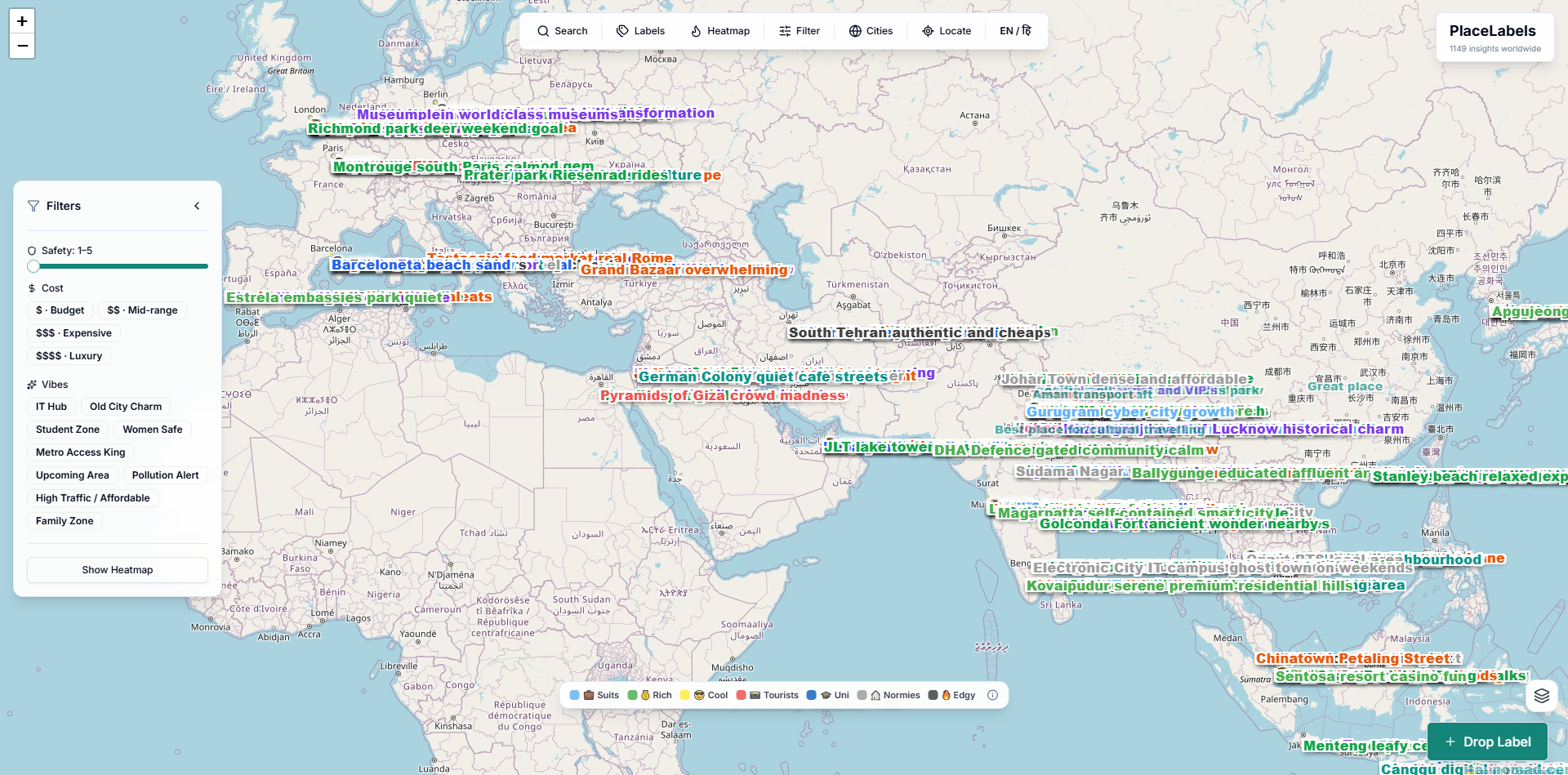Open the Barceloneta beach sand label
1568x775 pixels.
[x=421, y=265]
